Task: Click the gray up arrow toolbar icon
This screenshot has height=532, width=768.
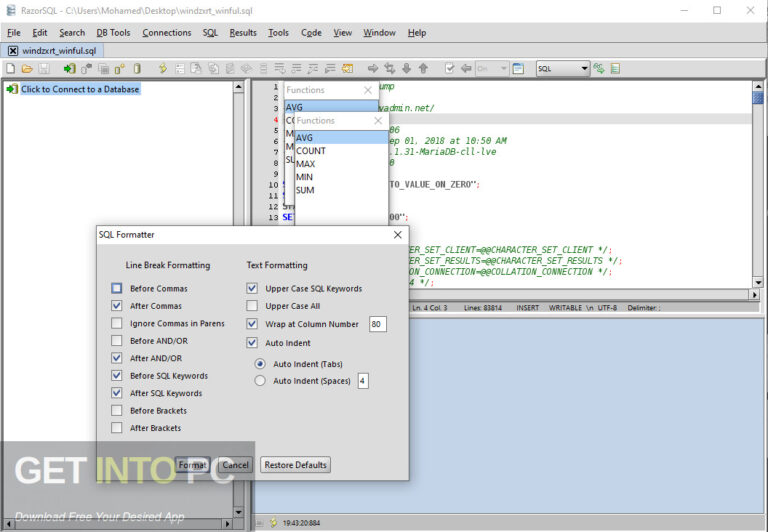Action: click(x=423, y=69)
